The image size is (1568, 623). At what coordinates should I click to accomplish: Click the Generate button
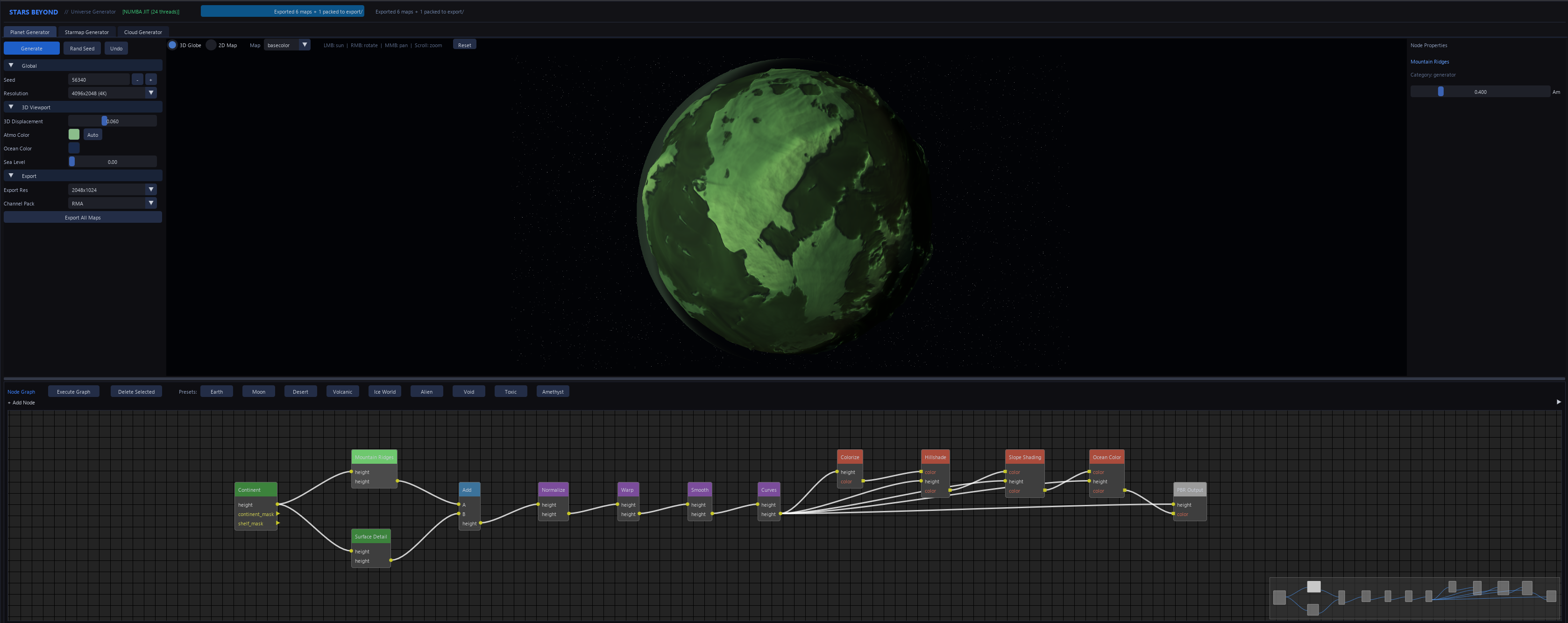tap(31, 48)
